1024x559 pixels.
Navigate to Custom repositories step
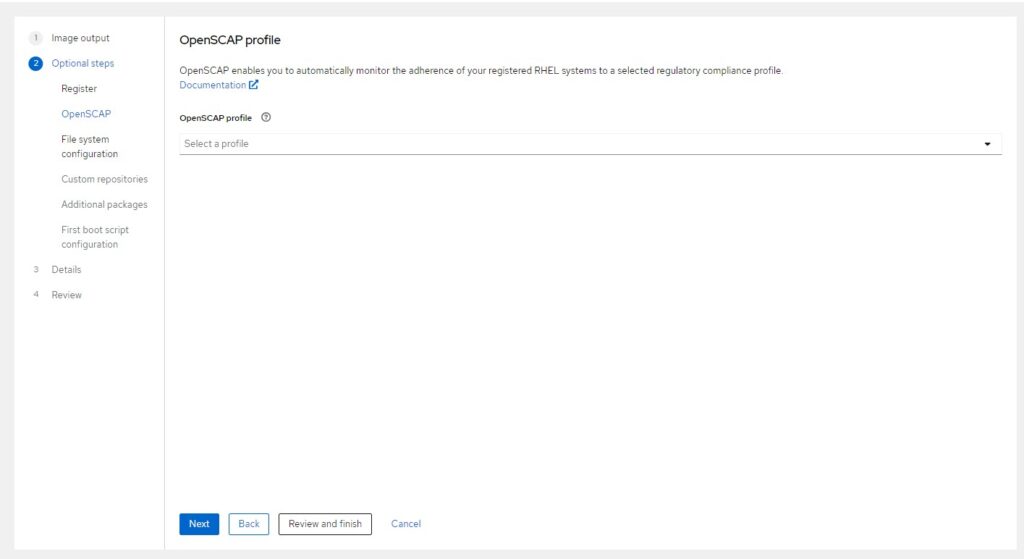point(104,179)
